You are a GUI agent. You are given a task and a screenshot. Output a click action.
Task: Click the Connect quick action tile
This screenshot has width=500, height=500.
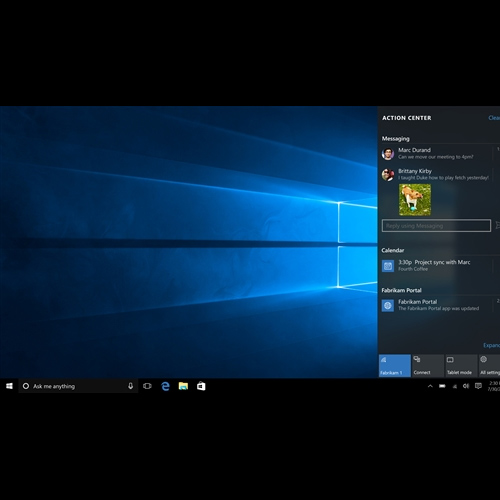[x=428, y=366]
